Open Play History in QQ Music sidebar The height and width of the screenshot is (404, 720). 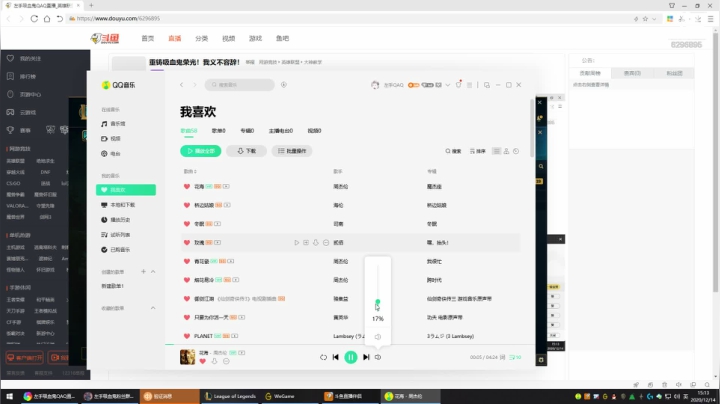(116, 220)
